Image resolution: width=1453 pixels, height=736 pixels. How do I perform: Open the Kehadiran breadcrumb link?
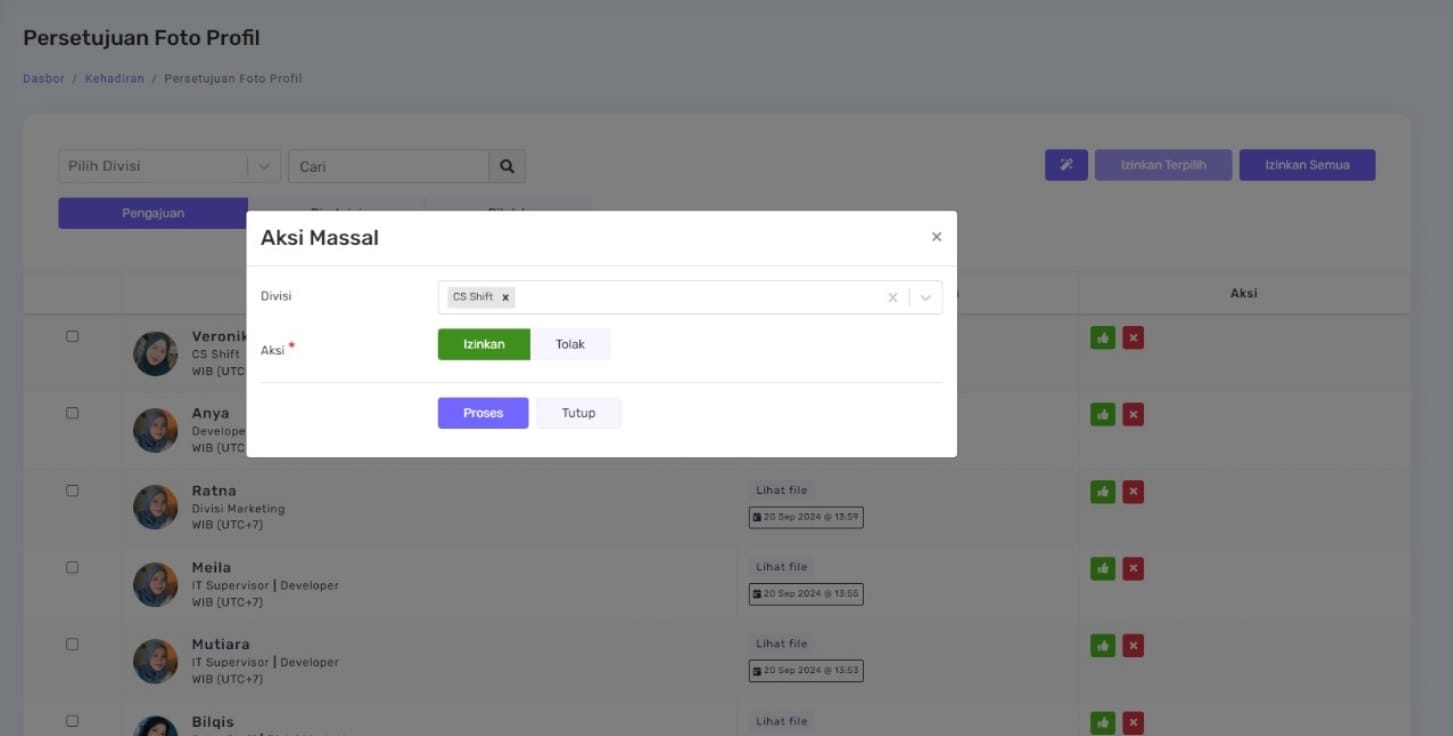coord(114,78)
